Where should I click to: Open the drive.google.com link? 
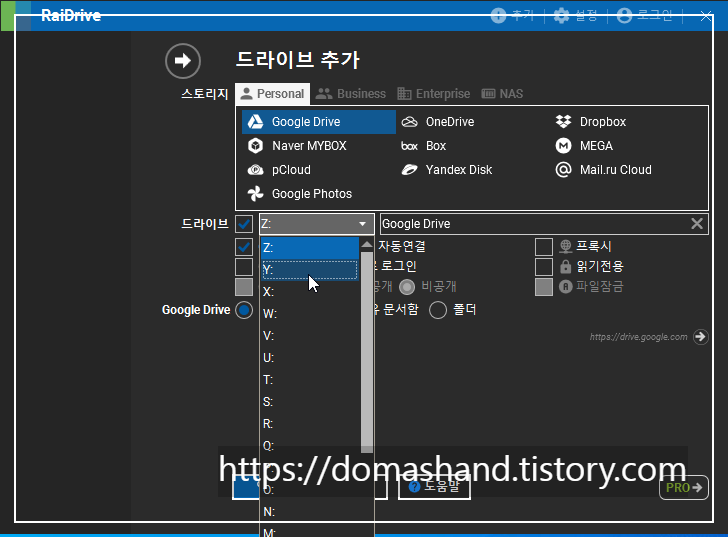(x=638, y=337)
